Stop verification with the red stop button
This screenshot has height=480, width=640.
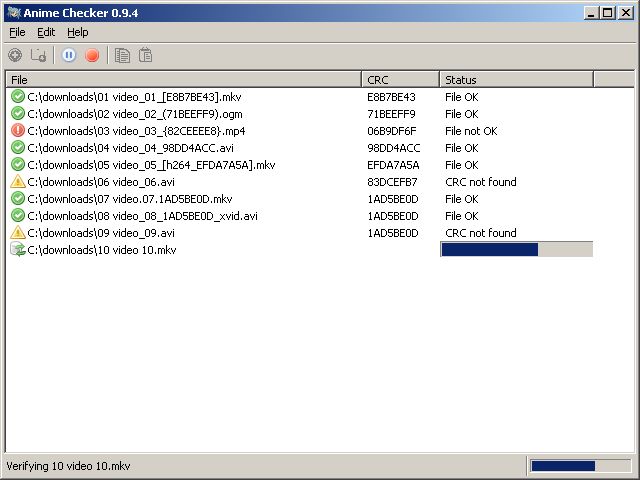coord(92,55)
